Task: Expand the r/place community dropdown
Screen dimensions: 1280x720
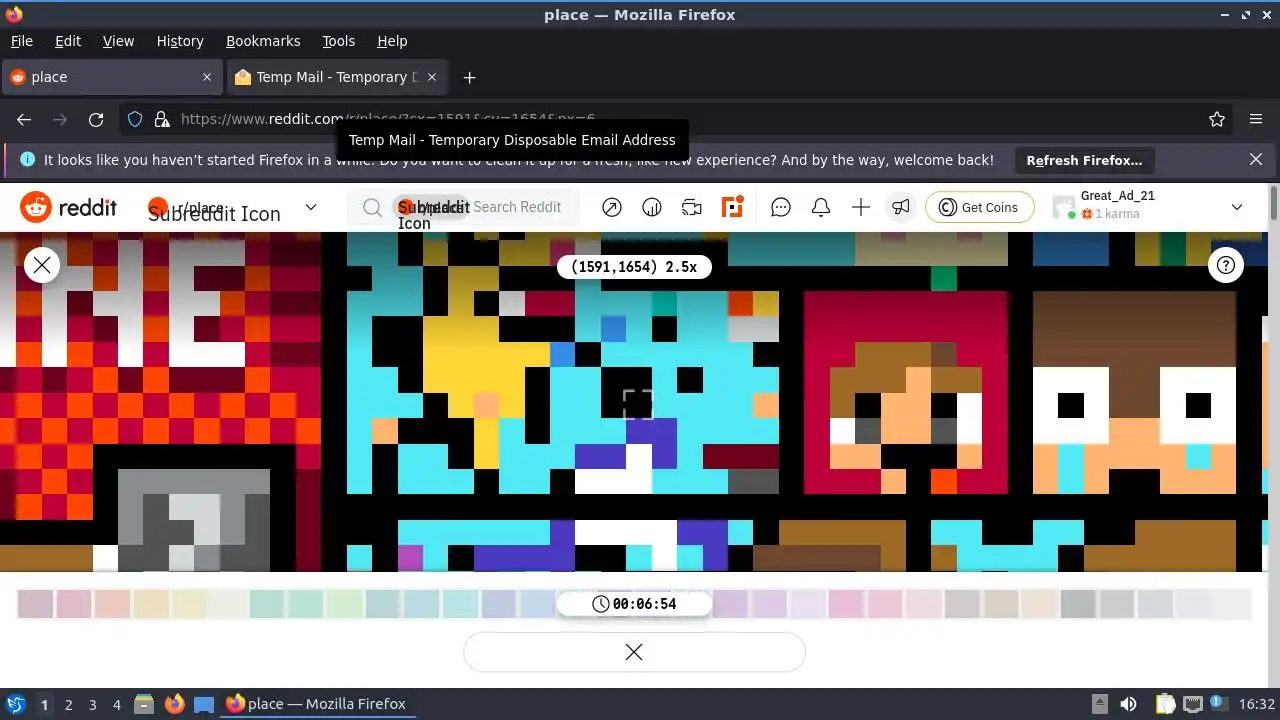Action: pyautogui.click(x=311, y=207)
